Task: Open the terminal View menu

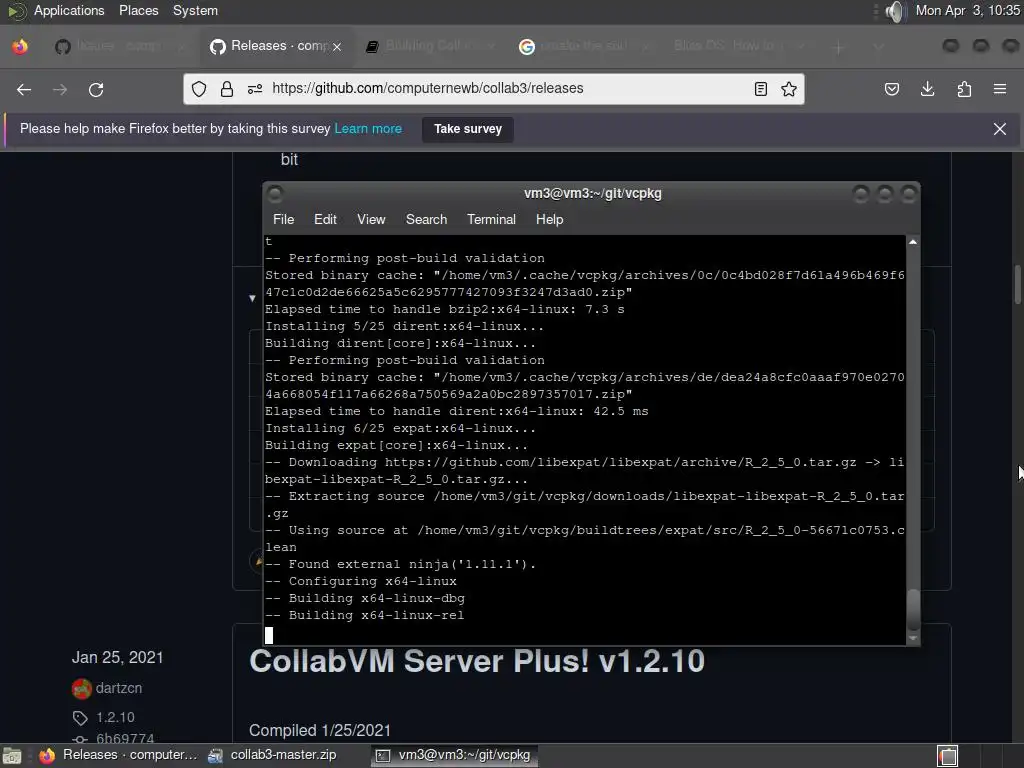Action: pyautogui.click(x=371, y=219)
